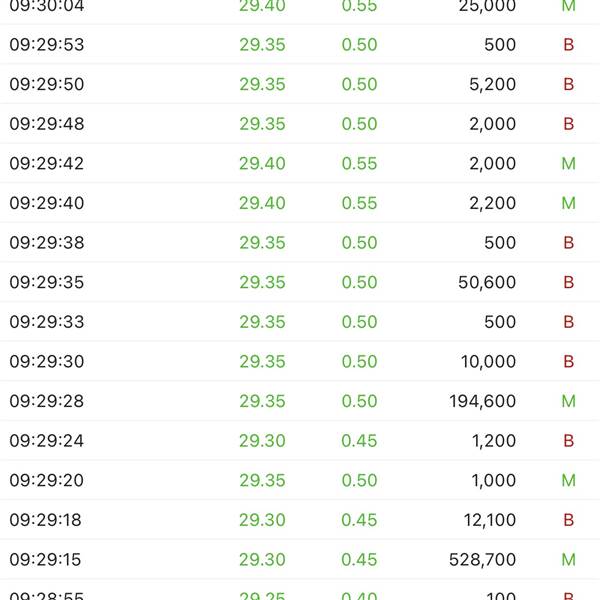Click change 0.45 on the 09:29:18 row
Image resolution: width=600 pixels, height=600 pixels.
point(359,520)
